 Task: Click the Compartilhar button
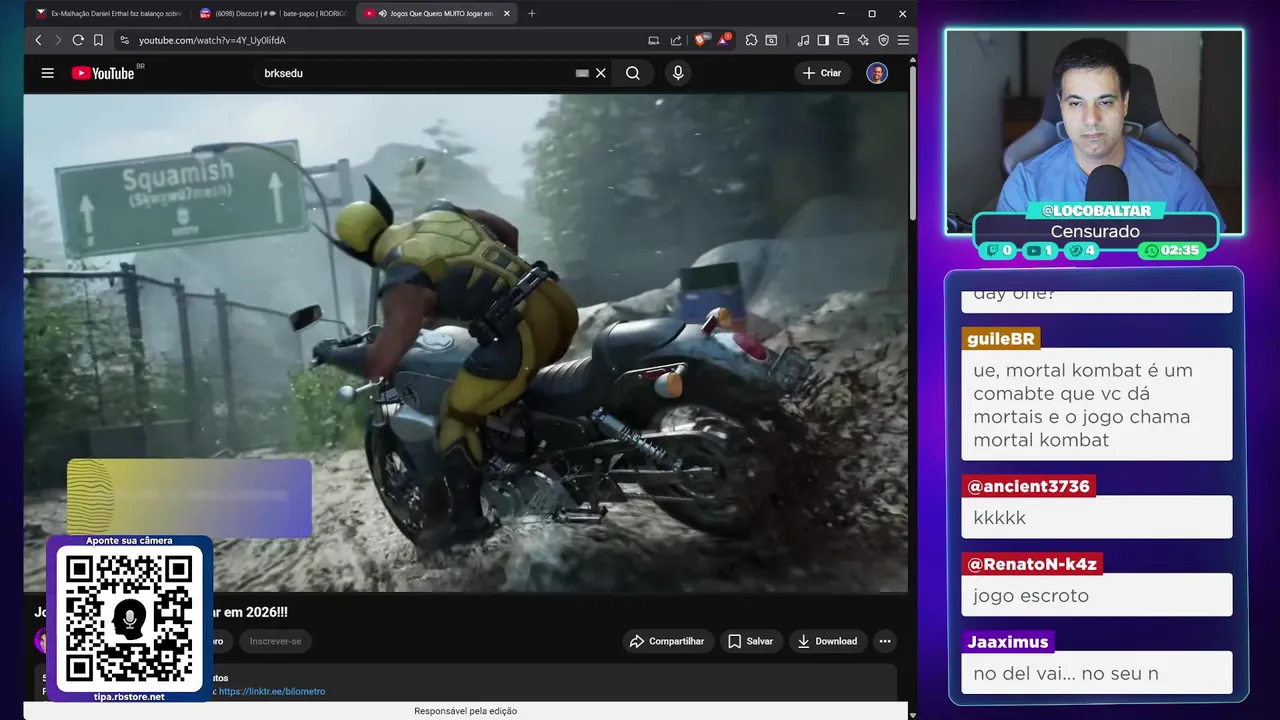point(668,641)
